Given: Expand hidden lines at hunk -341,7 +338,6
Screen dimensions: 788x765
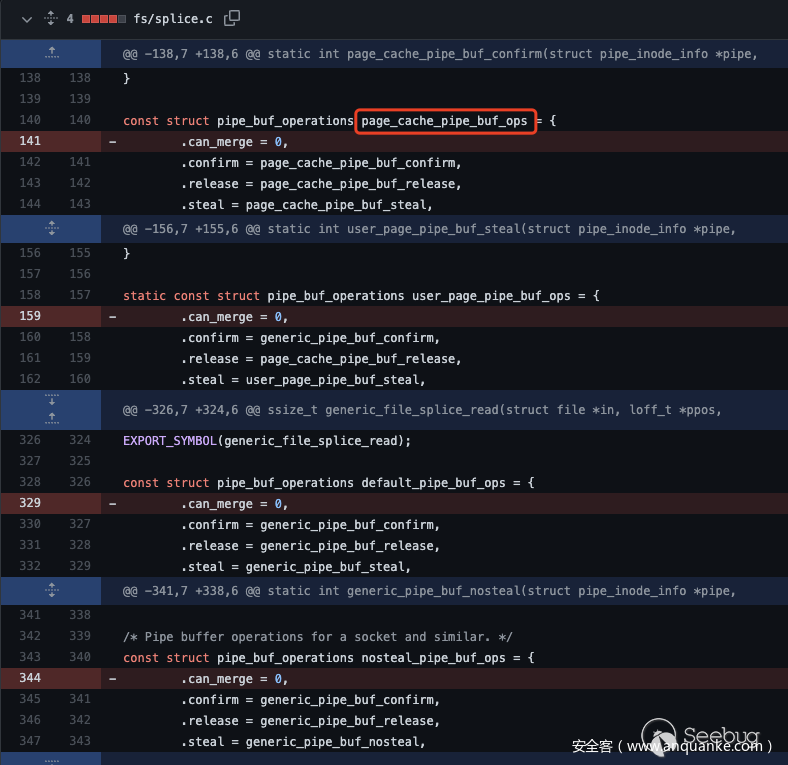Looking at the screenshot, I should point(51,590).
